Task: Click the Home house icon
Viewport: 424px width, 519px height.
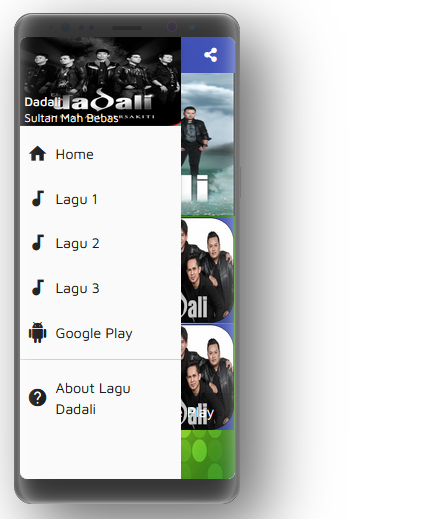Action: (37, 154)
